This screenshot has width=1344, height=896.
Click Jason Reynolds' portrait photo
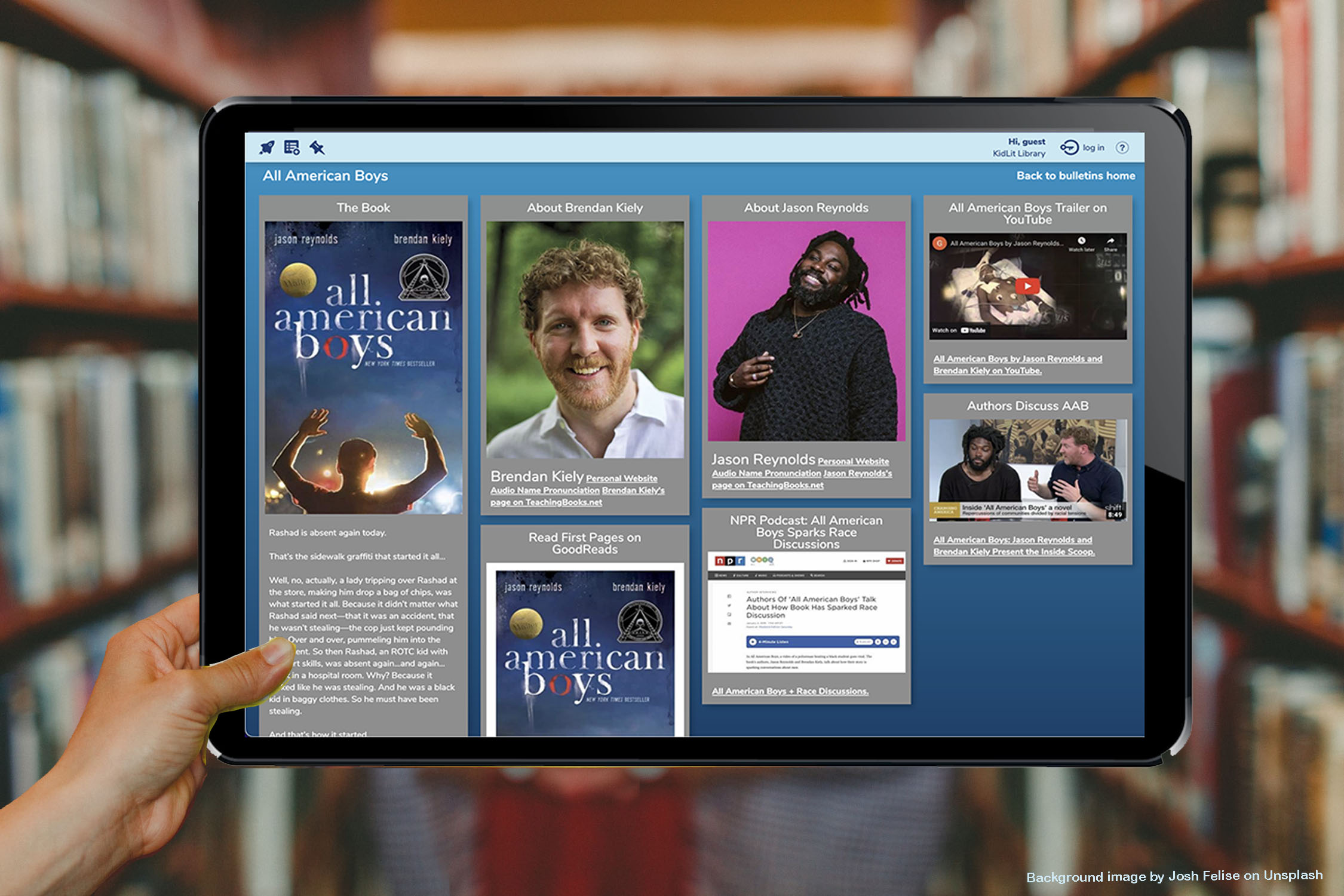click(x=806, y=331)
